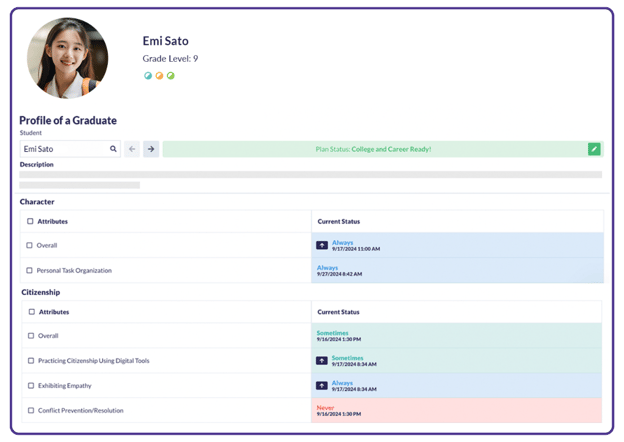The image size is (624, 442).
Task: Click the Grade Level: 9 text
Action: click(x=170, y=58)
